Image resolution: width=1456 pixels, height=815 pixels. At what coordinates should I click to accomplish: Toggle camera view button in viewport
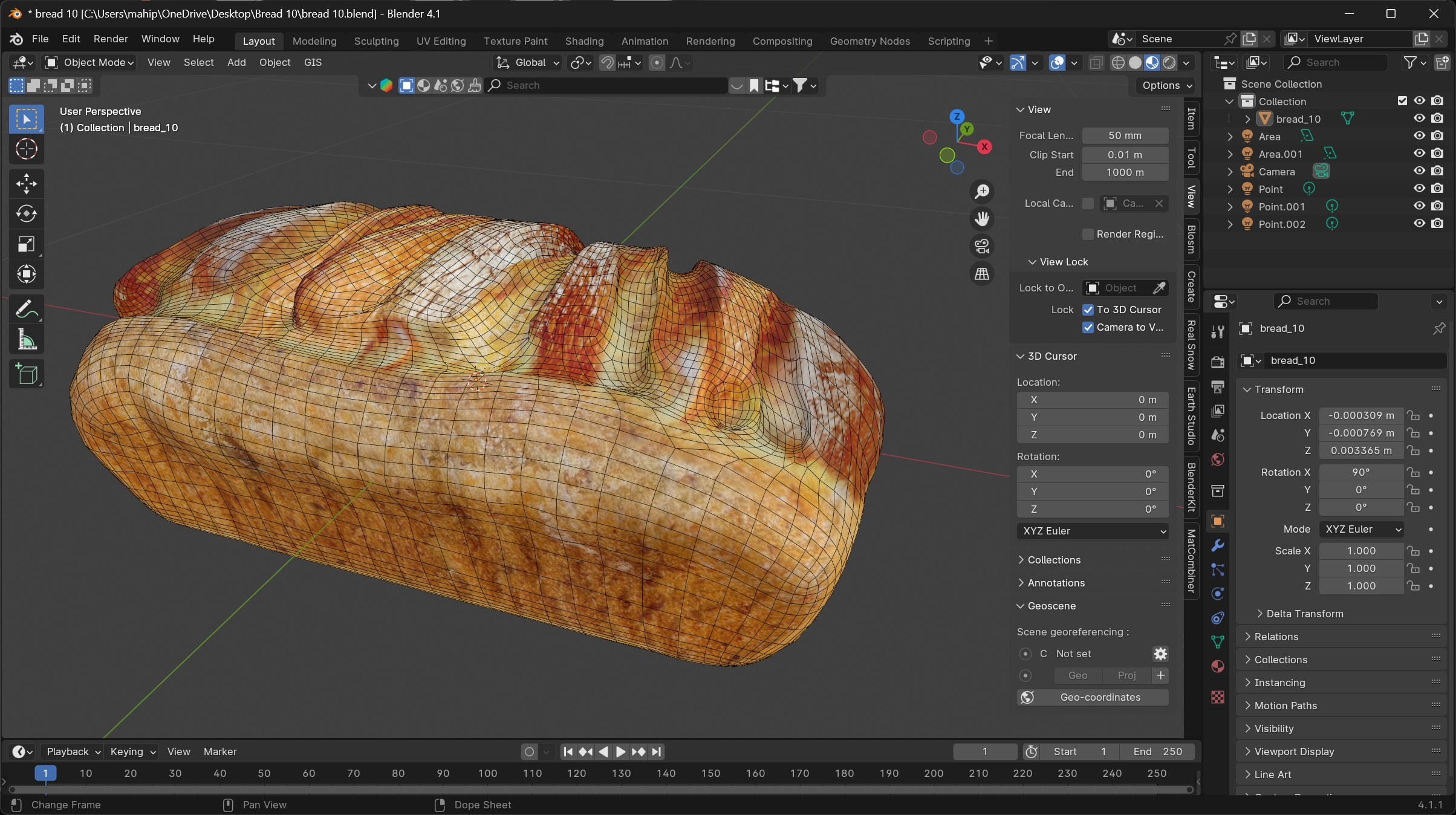click(x=982, y=246)
